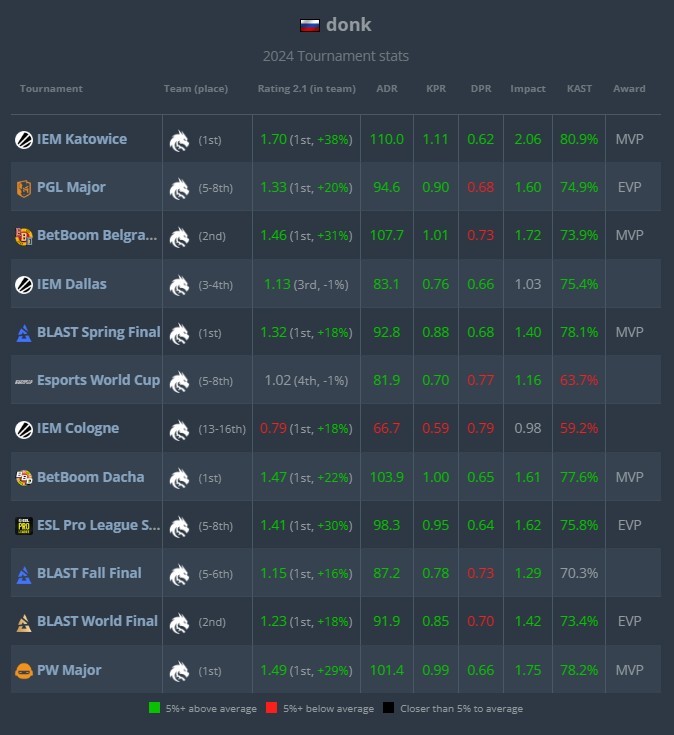Click the 2024 Tournament stats subtitle
This screenshot has width=674, height=735.
coord(336,56)
